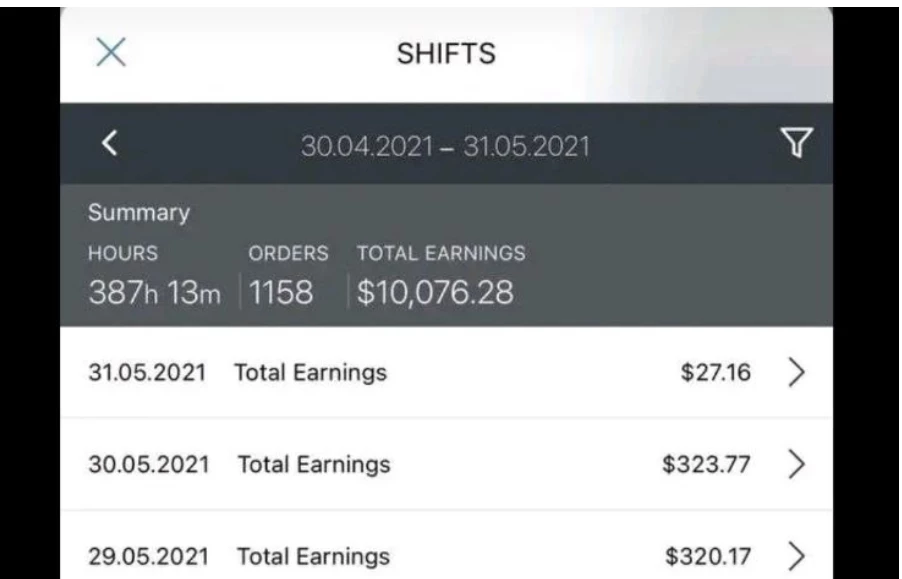Expand the 31.05.2021 earnings chevron
The height and width of the screenshot is (579, 902).
[796, 373]
